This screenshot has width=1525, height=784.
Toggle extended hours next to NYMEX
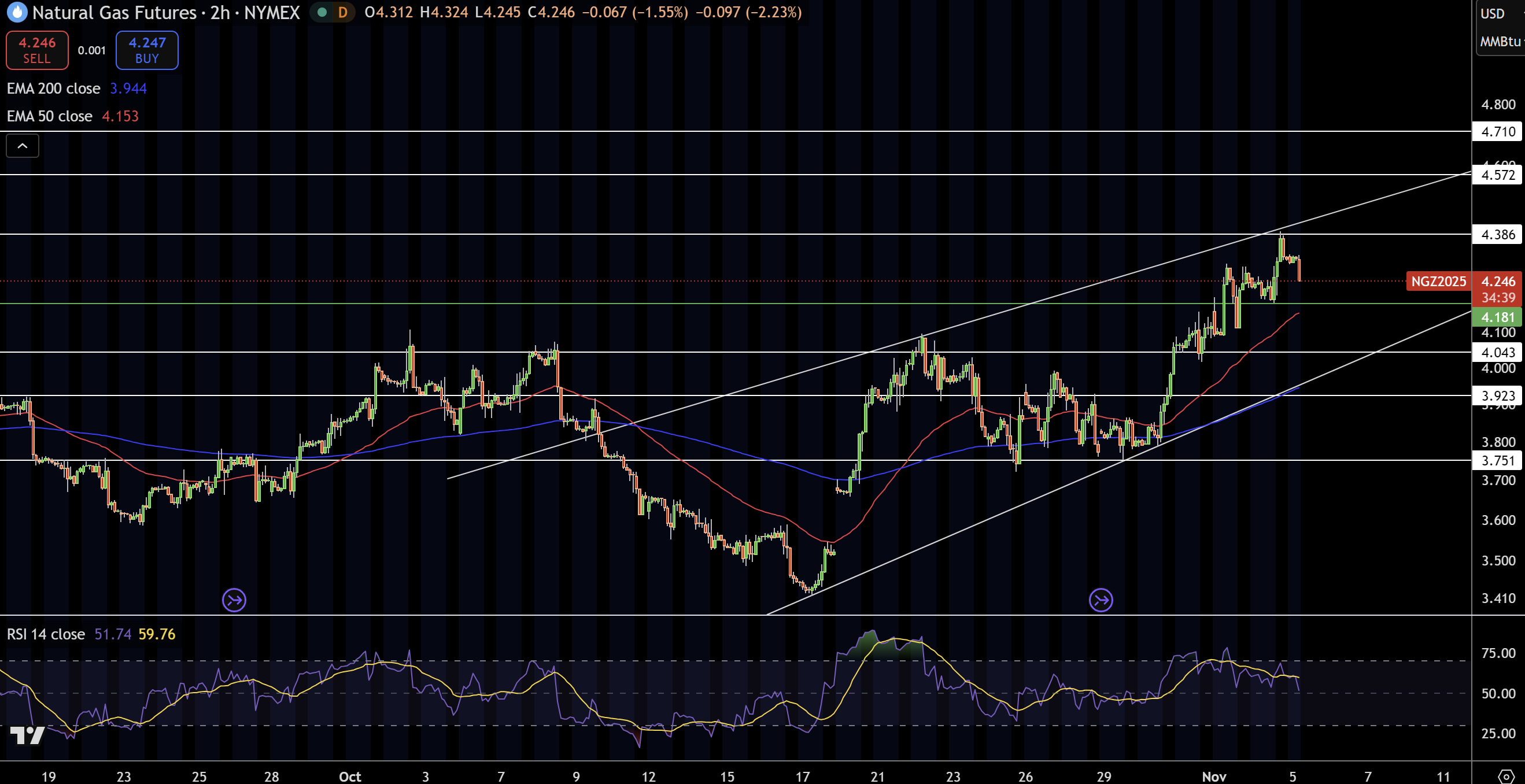(x=322, y=12)
